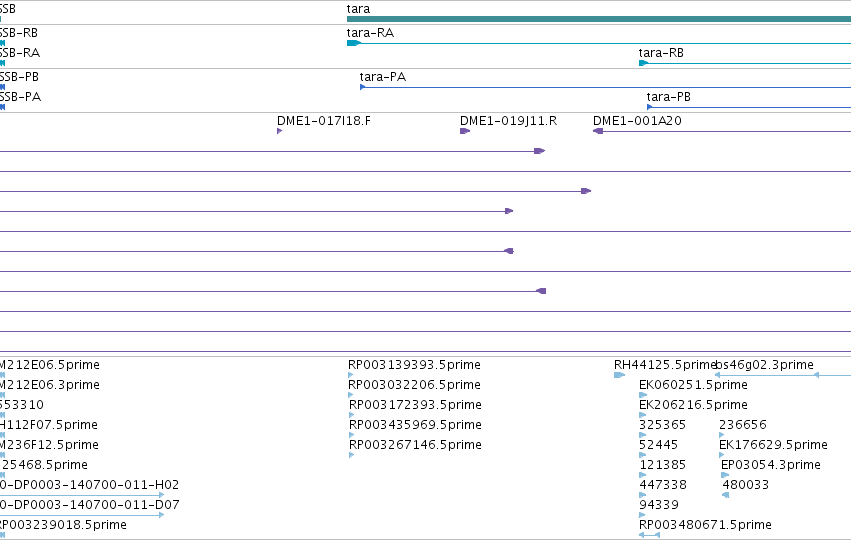Click the 236656 feature label
The height and width of the screenshot is (540, 851).
tap(742, 425)
